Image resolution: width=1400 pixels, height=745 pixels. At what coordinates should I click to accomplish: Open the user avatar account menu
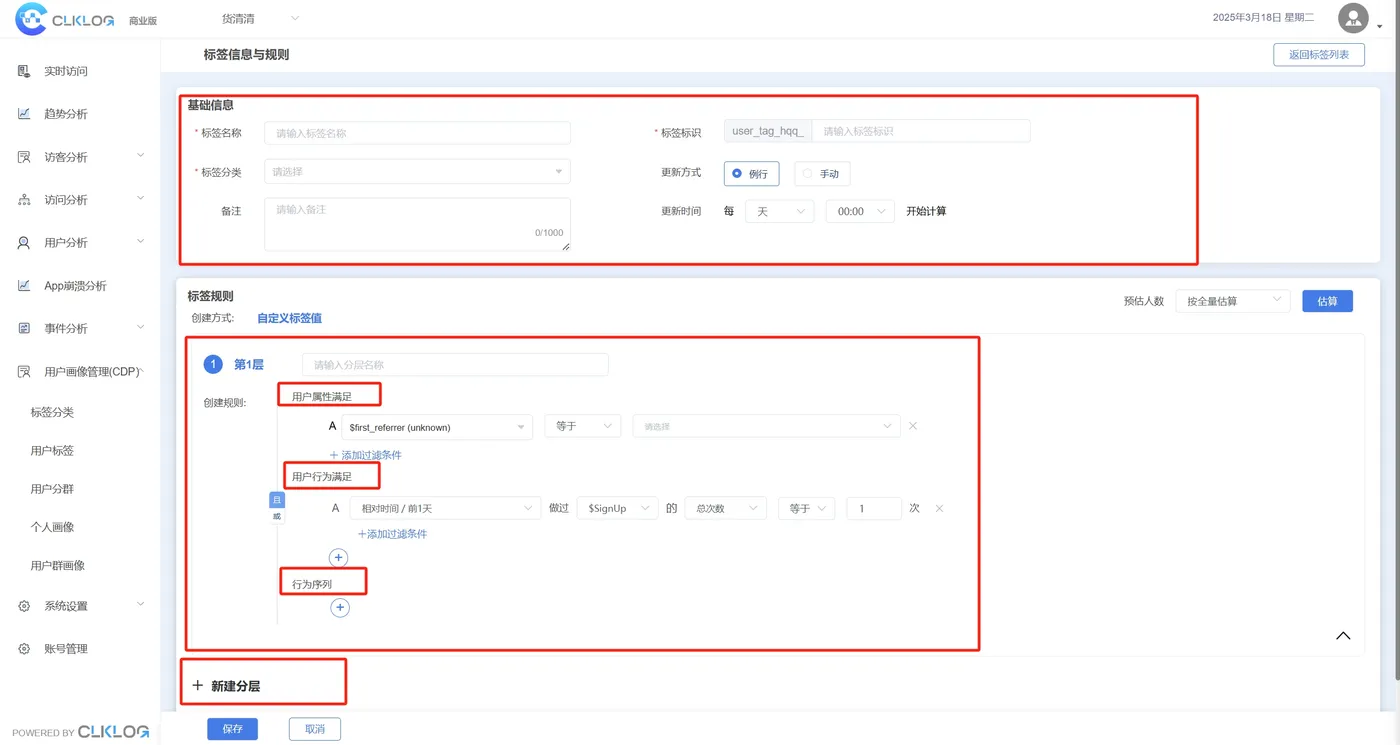pyautogui.click(x=1353, y=18)
